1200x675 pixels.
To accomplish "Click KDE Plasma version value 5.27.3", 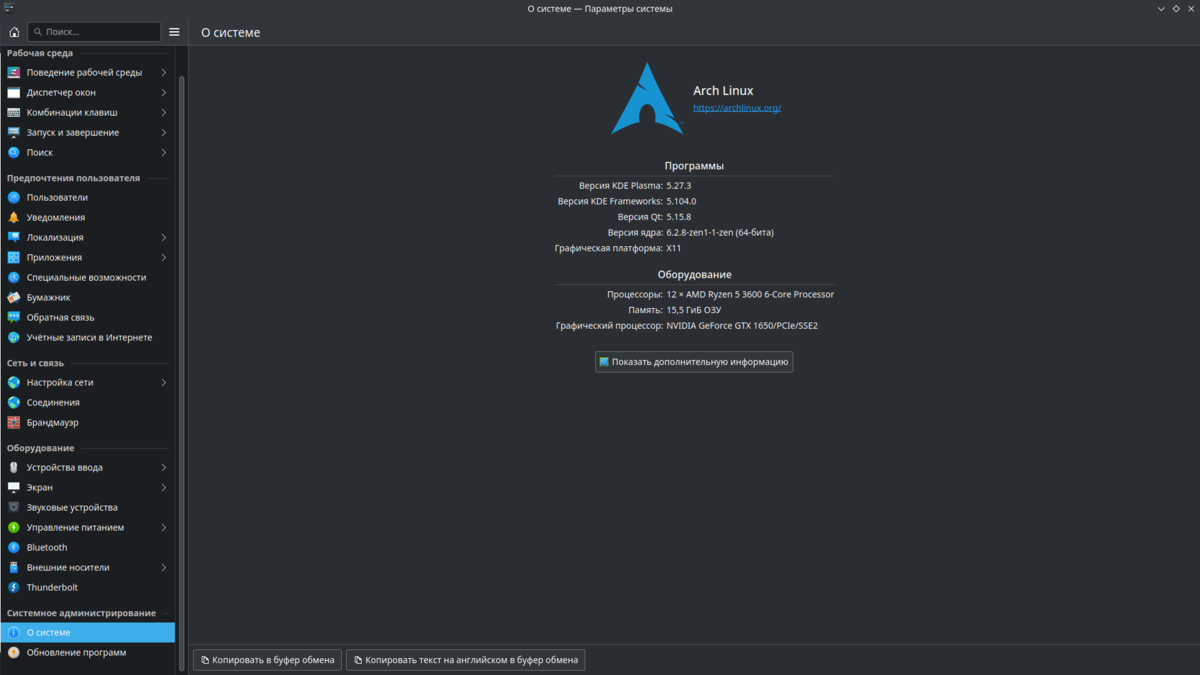I will [x=679, y=186].
